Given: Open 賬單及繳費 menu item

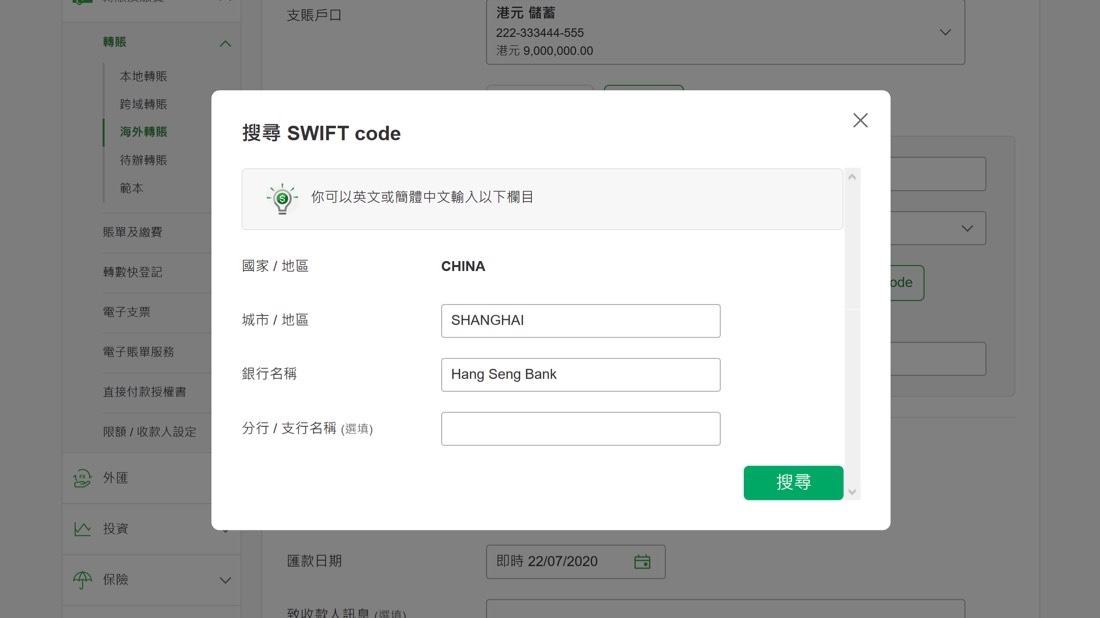Looking at the screenshot, I should (132, 232).
